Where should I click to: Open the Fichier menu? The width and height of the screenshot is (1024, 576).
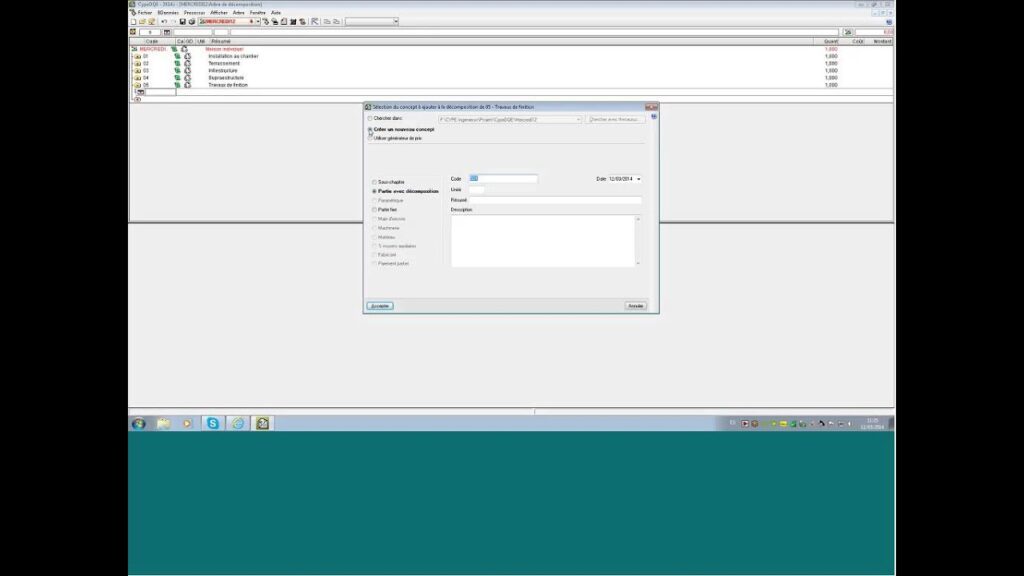point(144,12)
